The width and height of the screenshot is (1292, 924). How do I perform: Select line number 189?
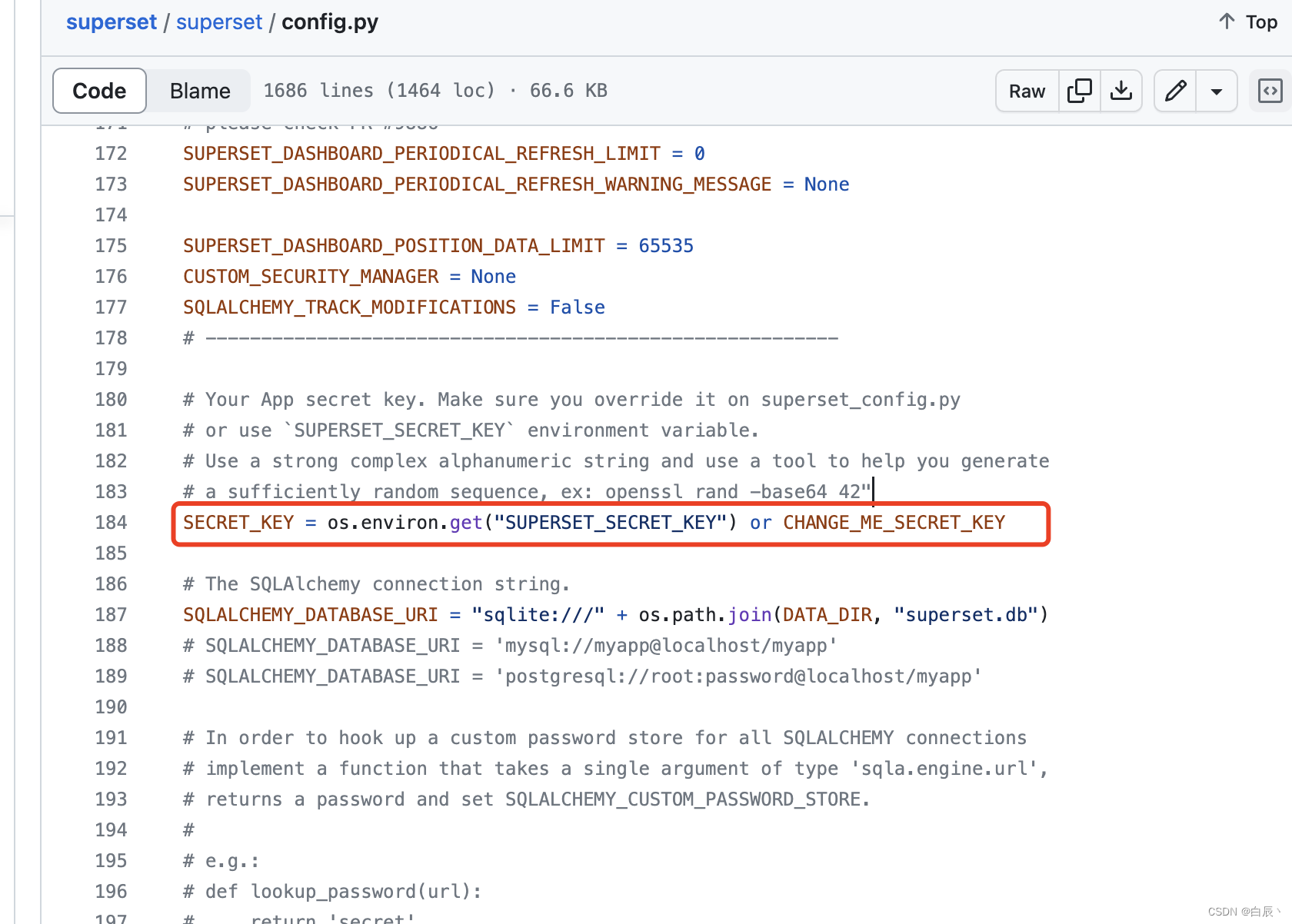[111, 676]
